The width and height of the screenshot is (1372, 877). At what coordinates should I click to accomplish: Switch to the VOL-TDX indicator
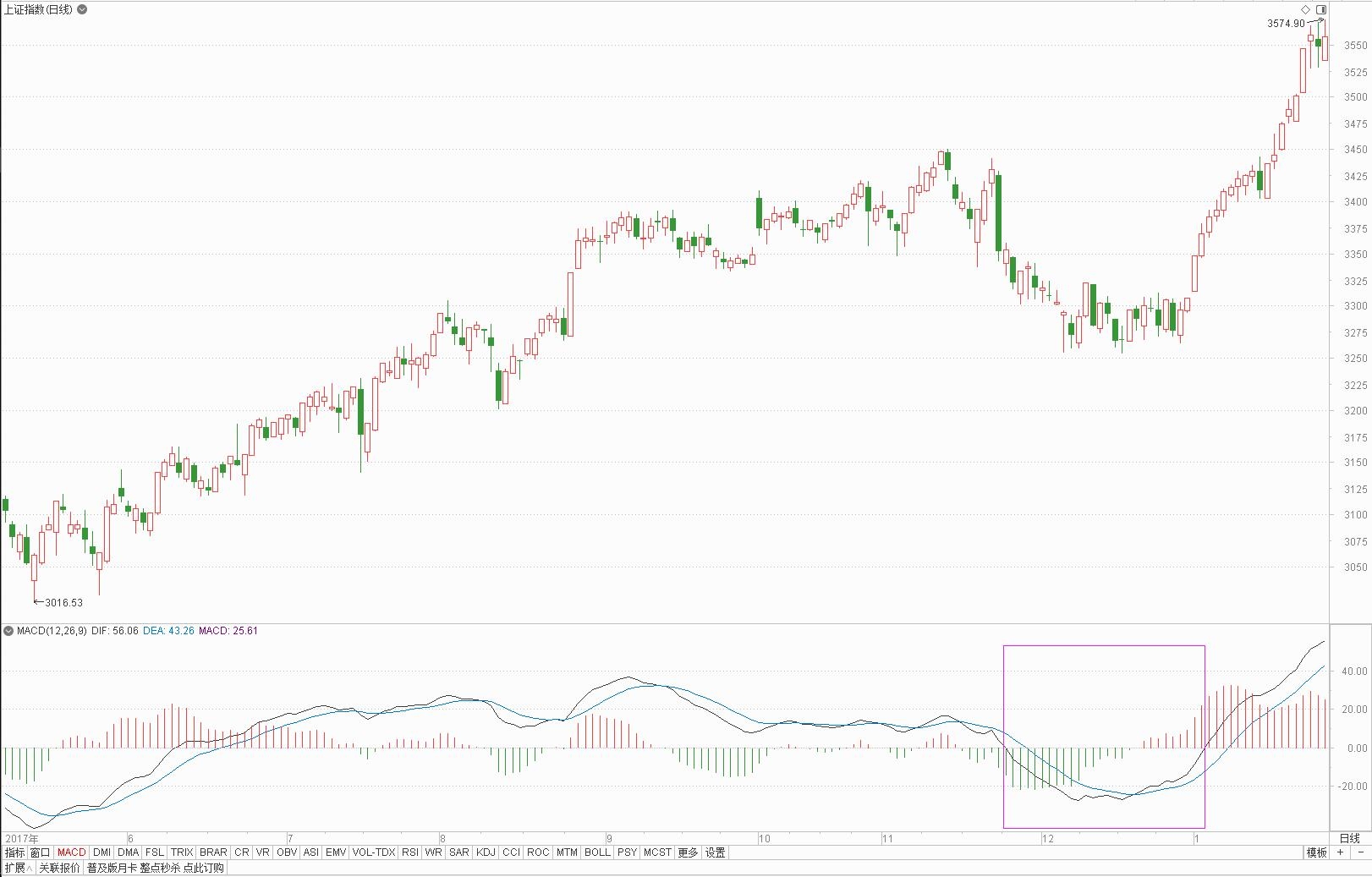tap(373, 852)
